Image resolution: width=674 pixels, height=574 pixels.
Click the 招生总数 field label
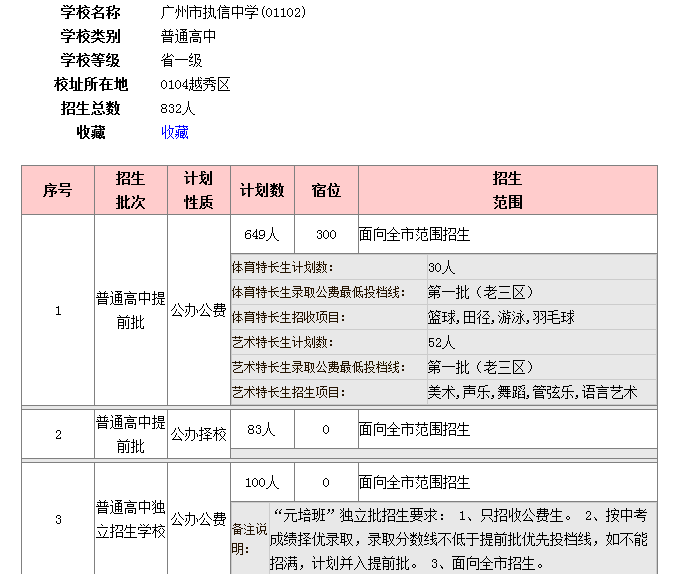tap(90, 108)
